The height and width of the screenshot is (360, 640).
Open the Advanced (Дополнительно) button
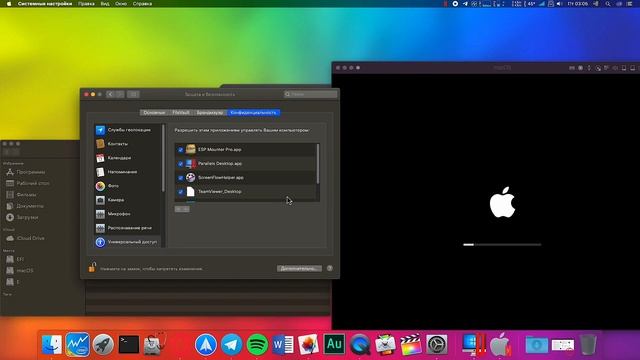(x=299, y=269)
